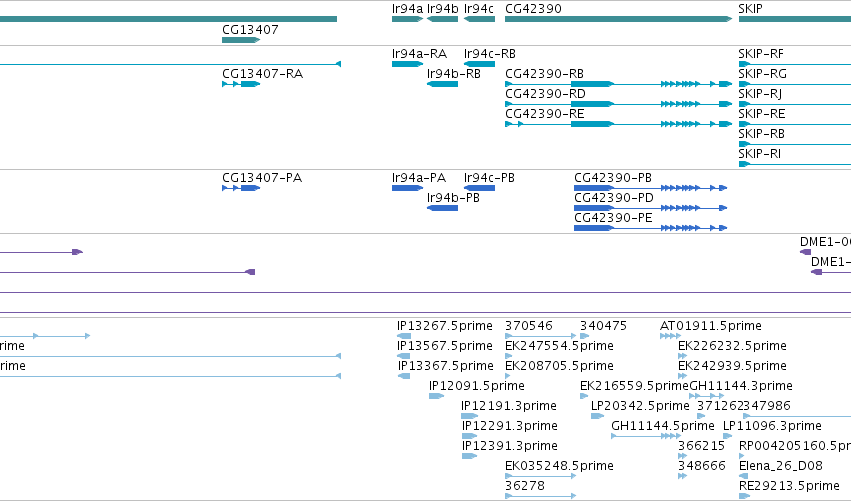Viewport: 851px width, 501px height.
Task: Click the Elena_26_D08 feature label
Action: (x=780, y=467)
